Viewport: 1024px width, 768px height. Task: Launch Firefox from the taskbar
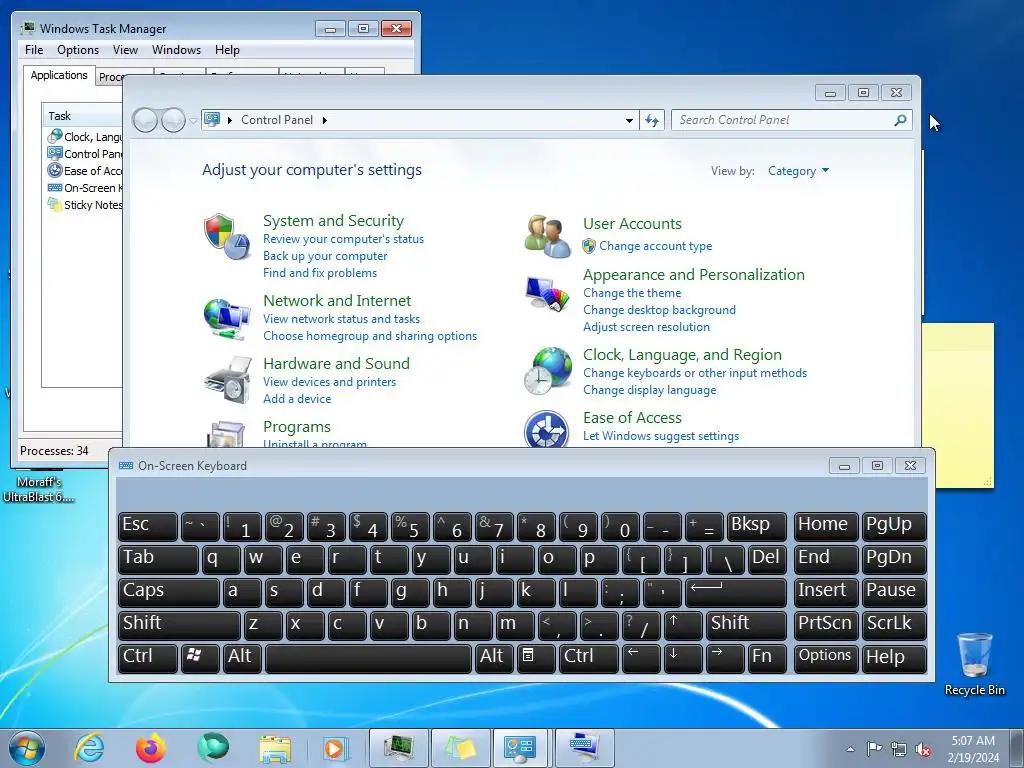pos(151,748)
